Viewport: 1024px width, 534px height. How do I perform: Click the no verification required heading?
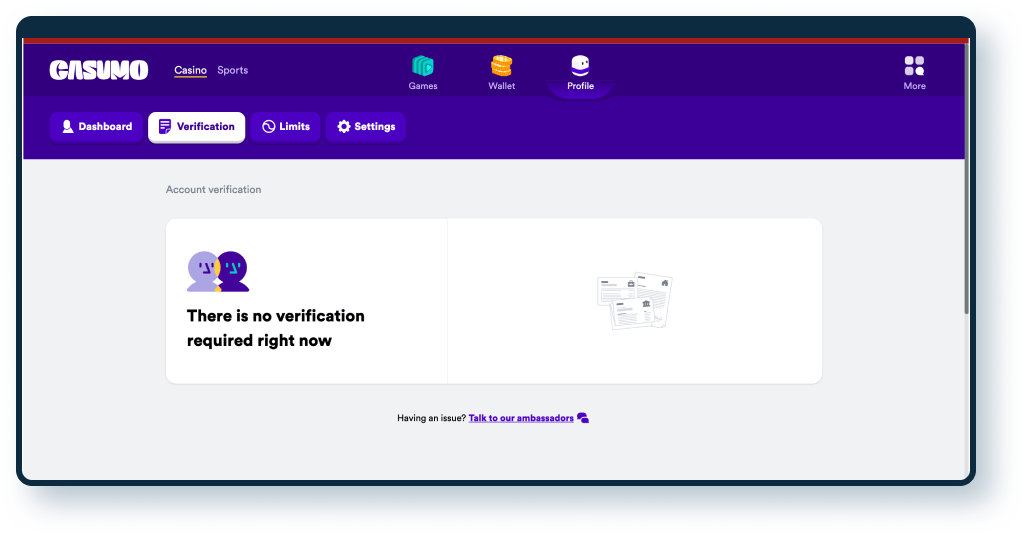tap(276, 328)
